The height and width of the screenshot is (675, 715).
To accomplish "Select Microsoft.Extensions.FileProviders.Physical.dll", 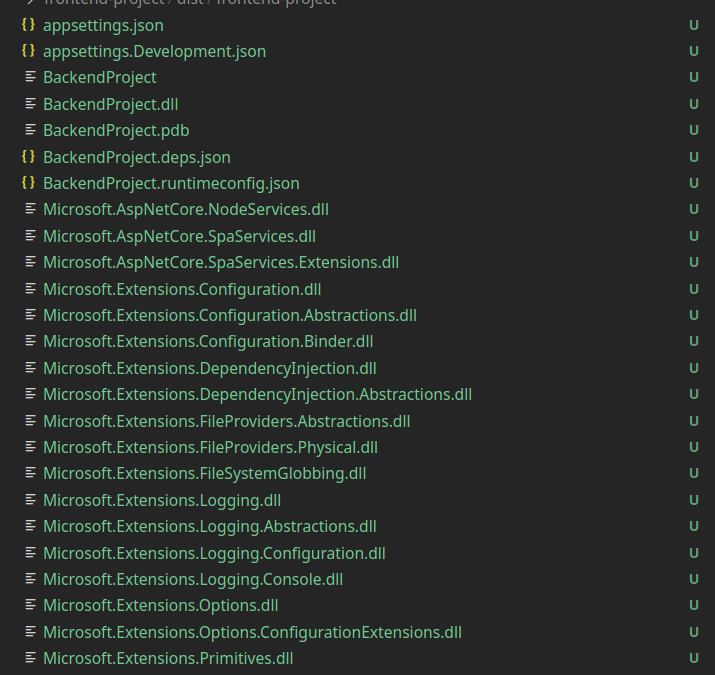I will coord(210,447).
